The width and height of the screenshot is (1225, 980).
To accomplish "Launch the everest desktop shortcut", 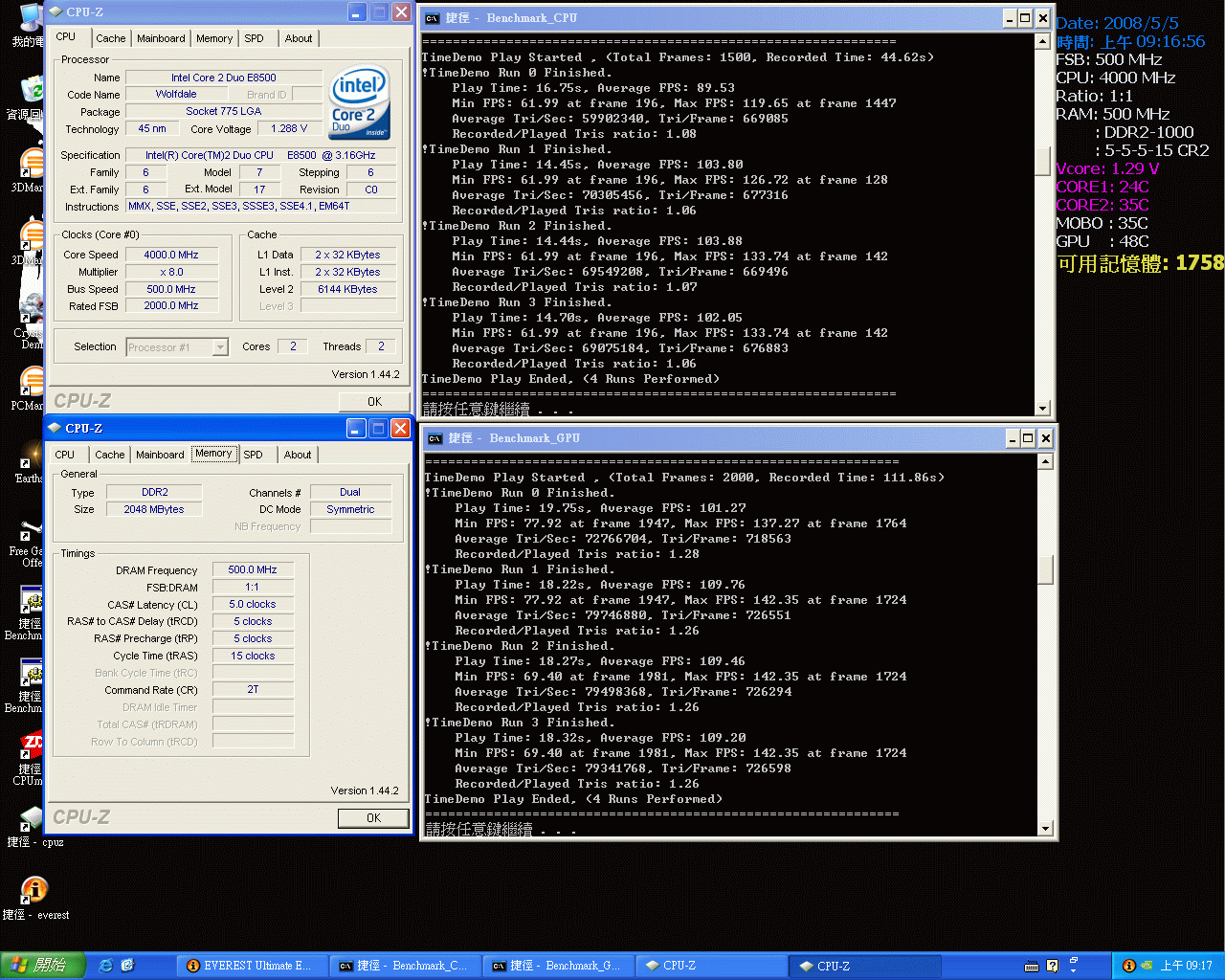I will tap(35, 899).
